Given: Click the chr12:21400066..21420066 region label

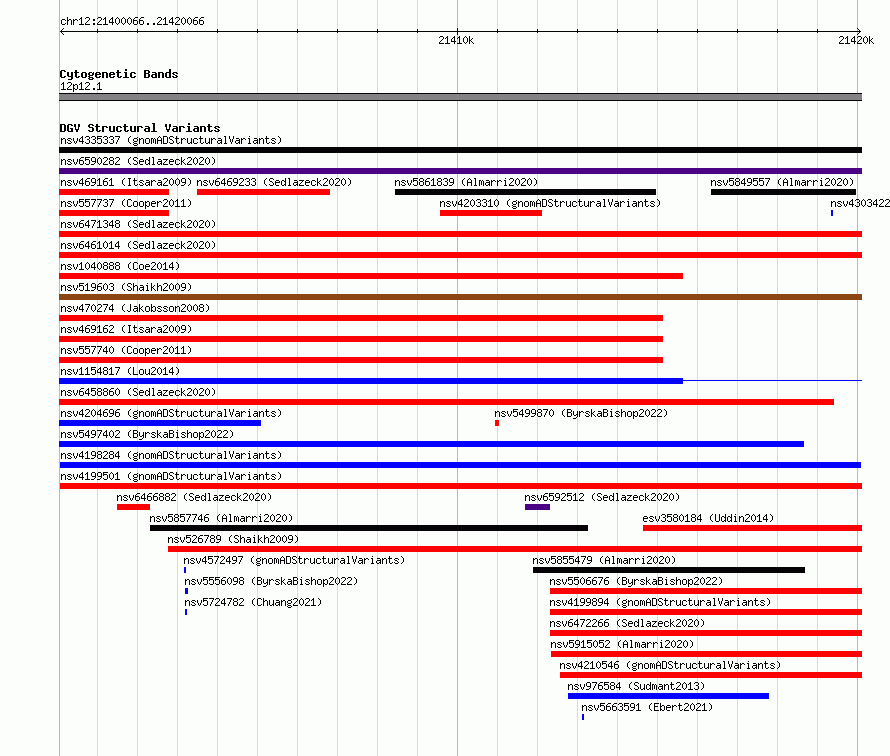Looking at the screenshot, I should click(x=132, y=21).
